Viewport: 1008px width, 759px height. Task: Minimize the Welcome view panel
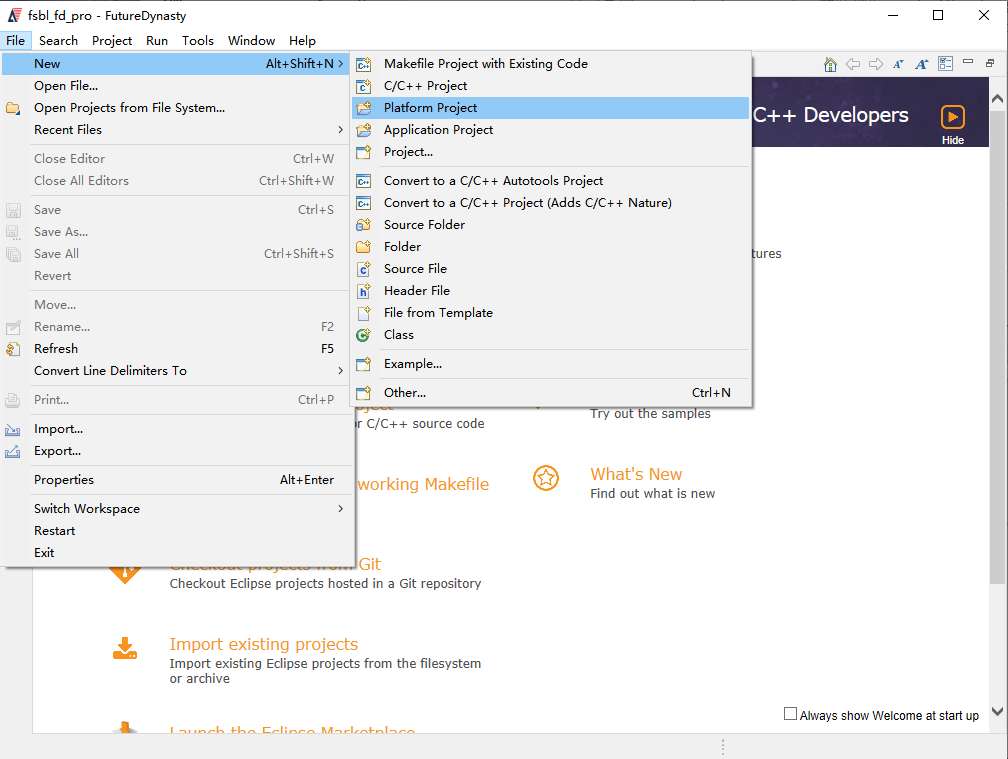pos(968,62)
